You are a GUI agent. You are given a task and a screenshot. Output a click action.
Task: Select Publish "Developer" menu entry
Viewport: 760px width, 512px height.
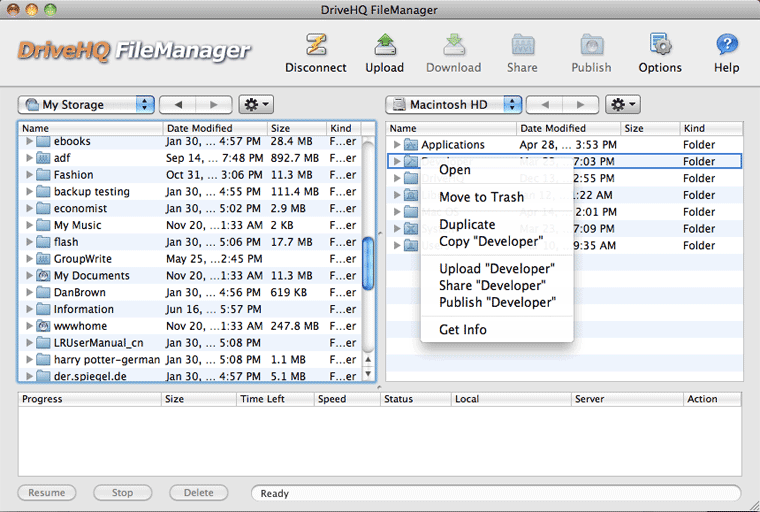tap(497, 303)
